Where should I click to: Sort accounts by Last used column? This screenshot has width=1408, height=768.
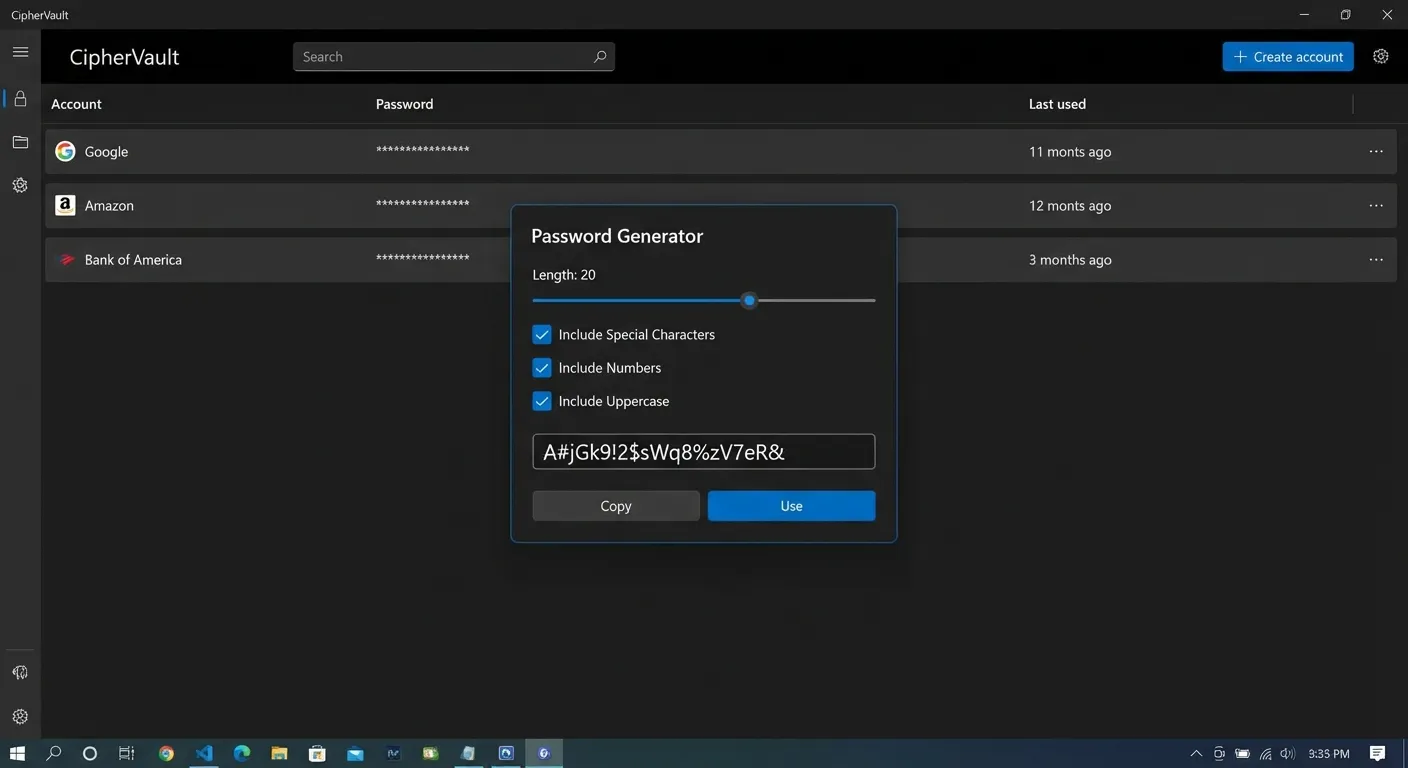[x=1056, y=103]
